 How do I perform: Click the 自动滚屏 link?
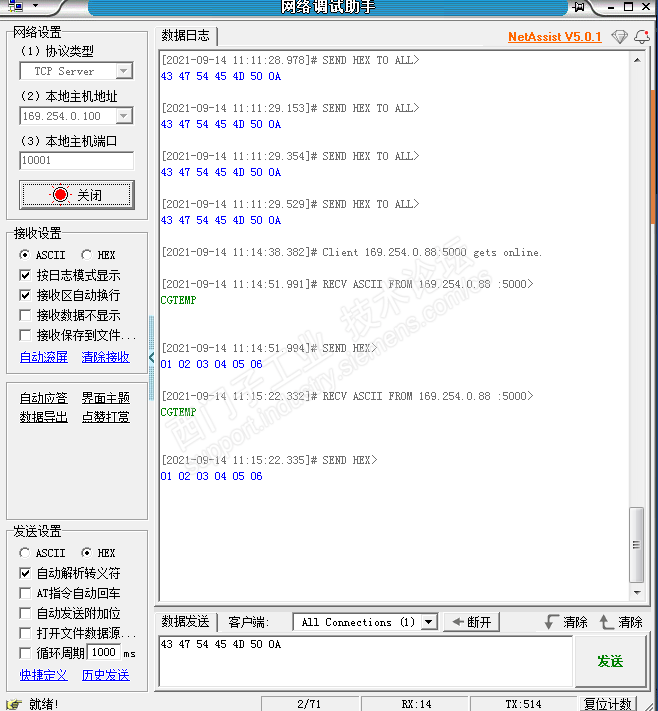coord(44,357)
